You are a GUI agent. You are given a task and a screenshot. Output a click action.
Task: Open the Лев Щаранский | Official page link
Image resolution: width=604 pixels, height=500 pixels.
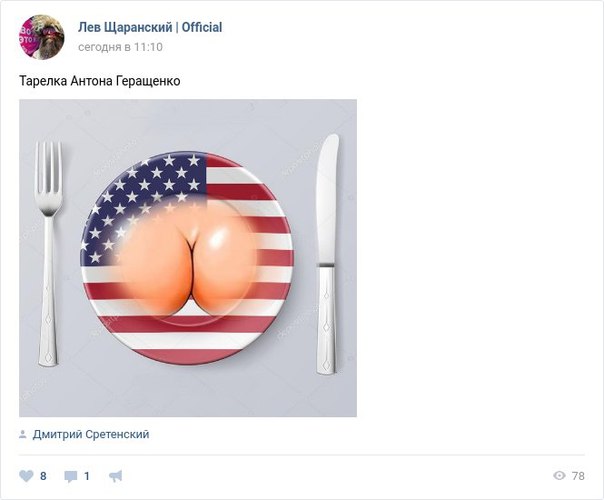tap(150, 27)
